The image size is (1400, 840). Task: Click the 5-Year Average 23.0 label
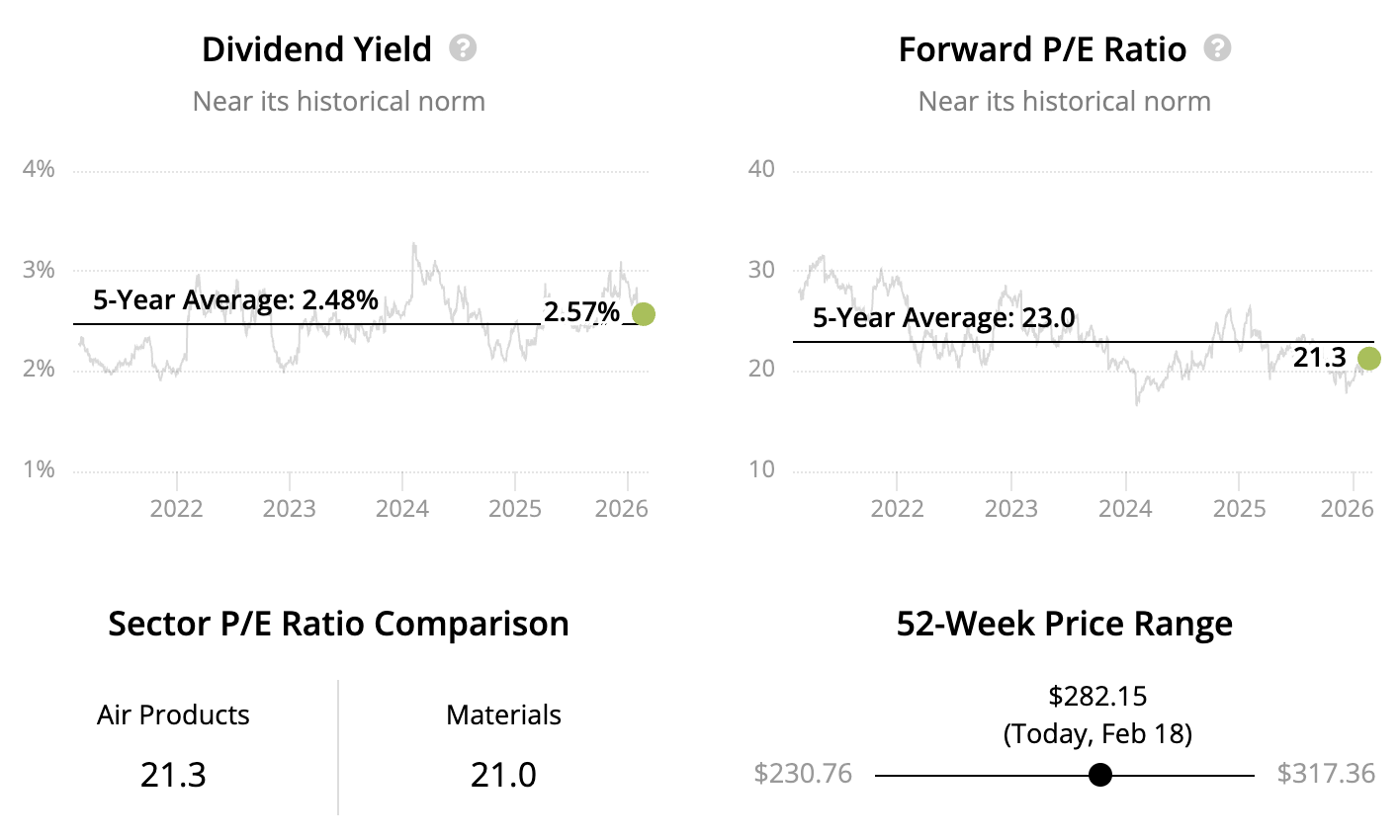pos(943,318)
